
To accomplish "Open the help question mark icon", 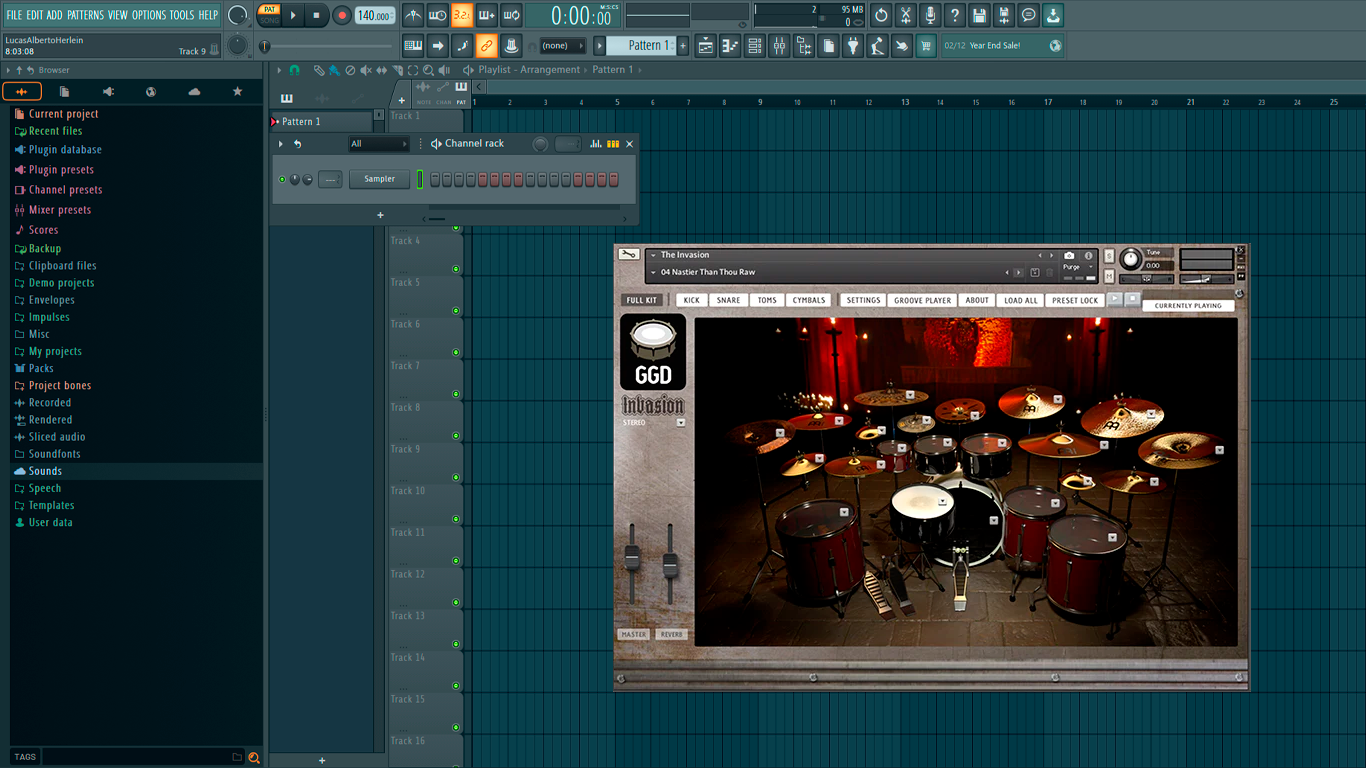I will point(955,15).
